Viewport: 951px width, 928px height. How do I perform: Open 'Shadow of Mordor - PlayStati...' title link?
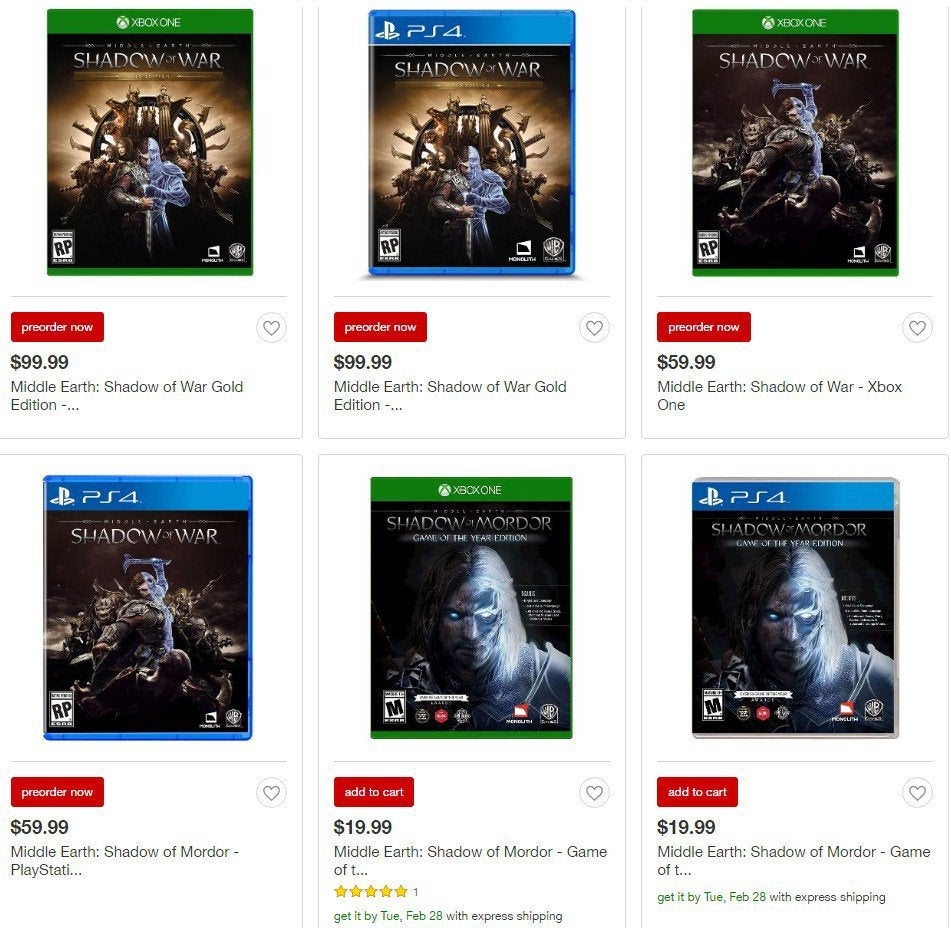tap(124, 860)
